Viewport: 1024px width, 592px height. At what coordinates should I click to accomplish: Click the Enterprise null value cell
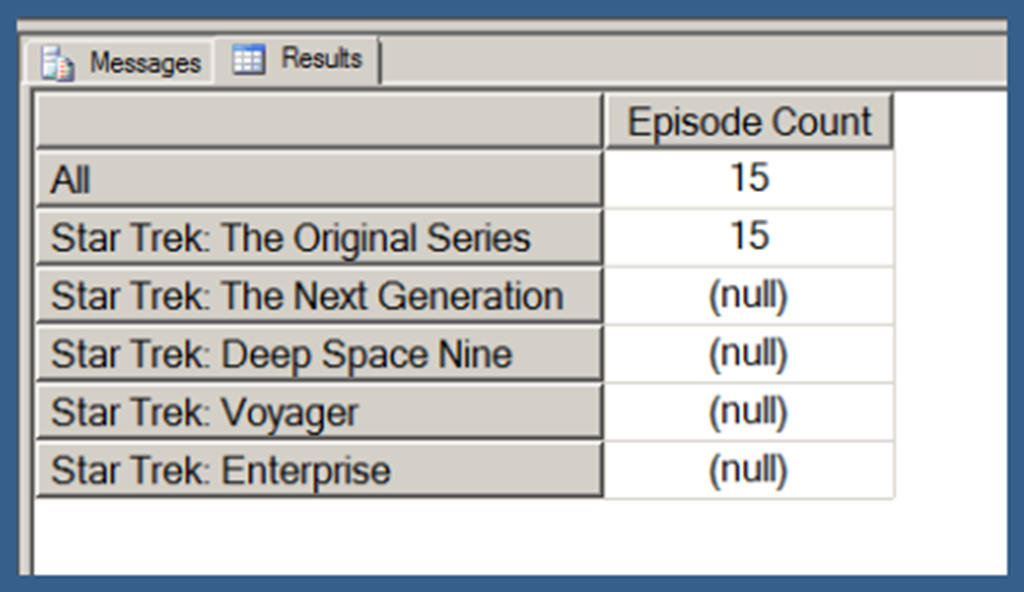(748, 470)
